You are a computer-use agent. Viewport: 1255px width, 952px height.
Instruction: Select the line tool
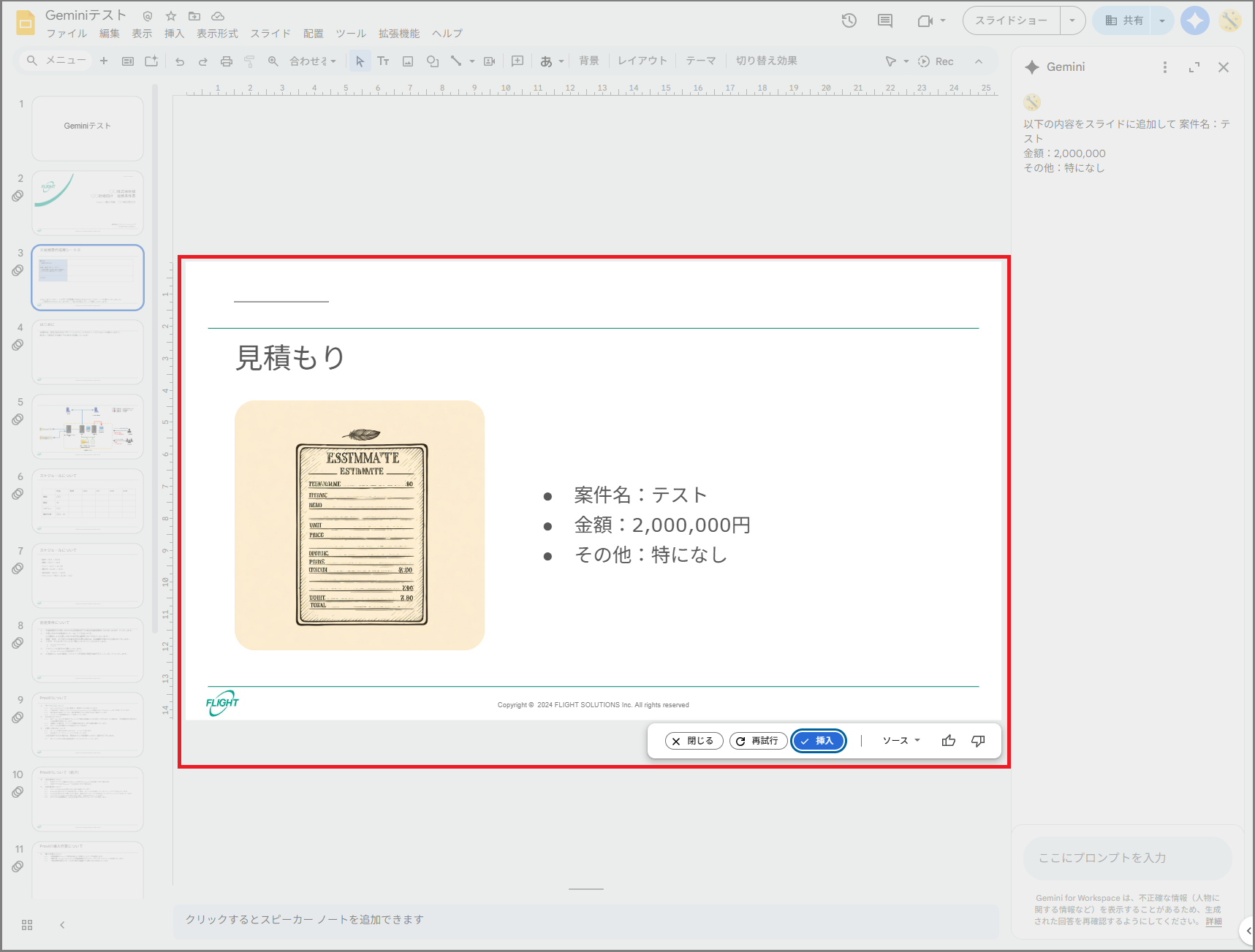tap(456, 61)
